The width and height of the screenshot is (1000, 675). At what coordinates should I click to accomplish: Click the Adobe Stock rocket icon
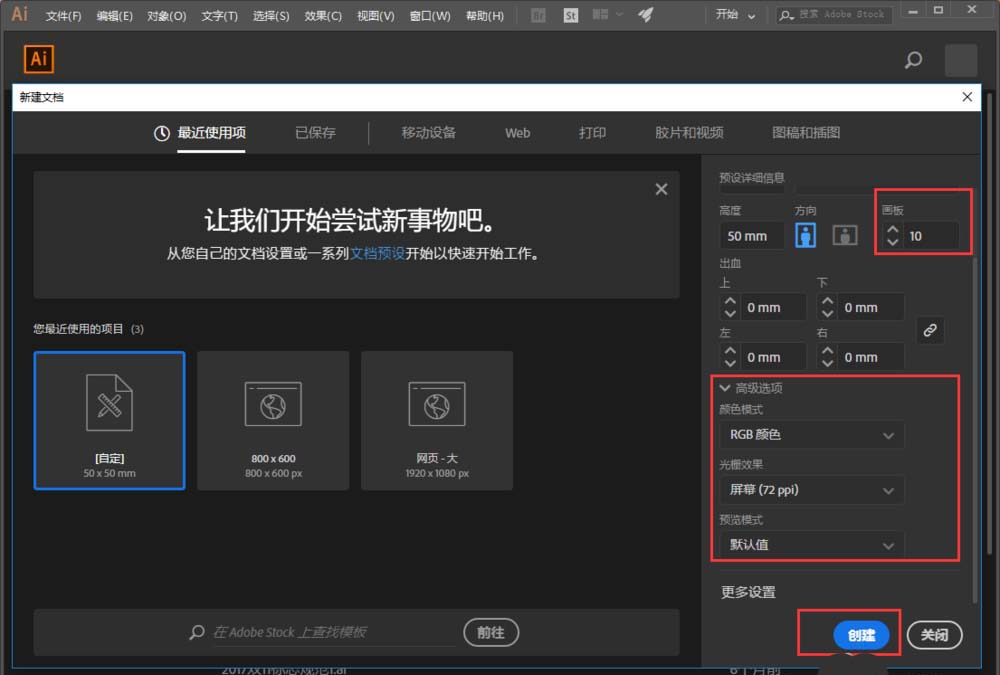[x=644, y=15]
